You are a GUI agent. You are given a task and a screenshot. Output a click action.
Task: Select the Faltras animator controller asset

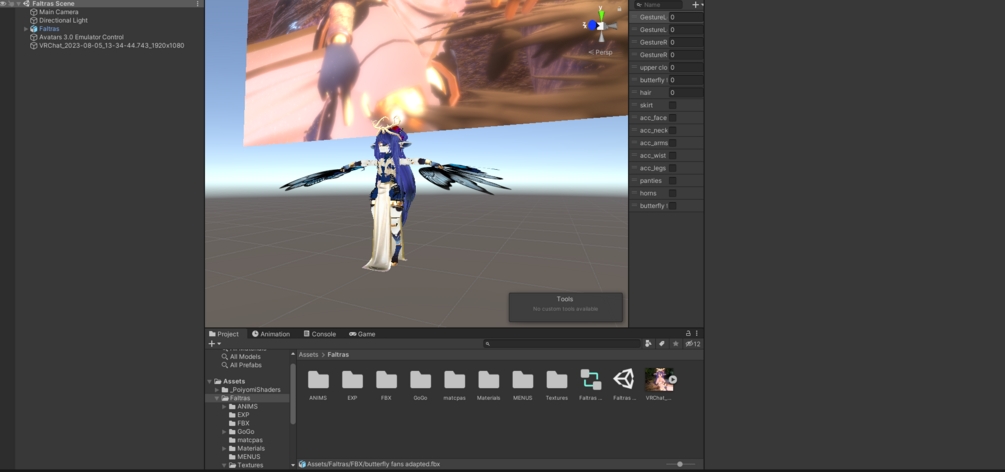590,380
